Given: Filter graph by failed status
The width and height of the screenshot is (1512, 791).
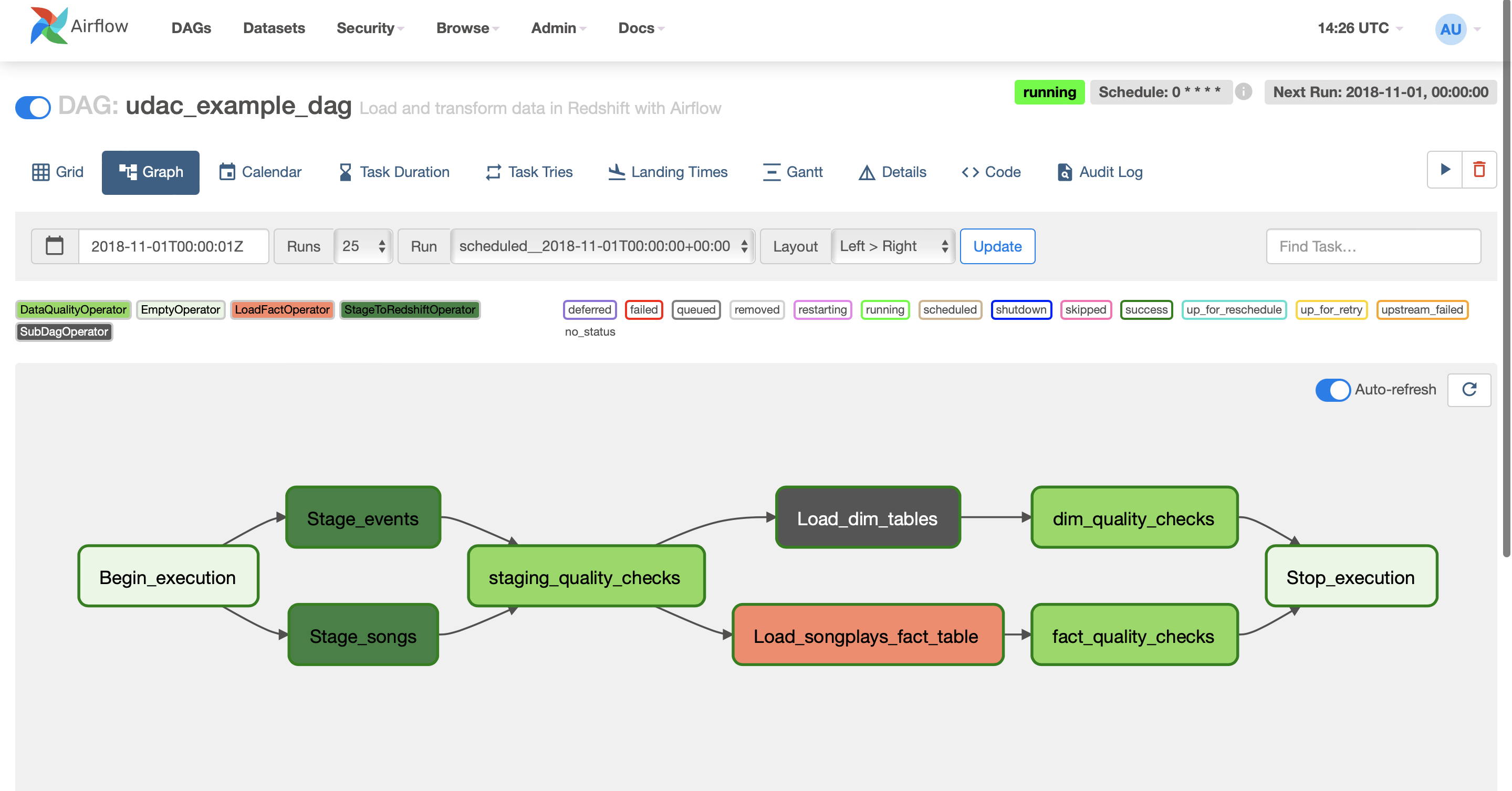Looking at the screenshot, I should pos(643,309).
